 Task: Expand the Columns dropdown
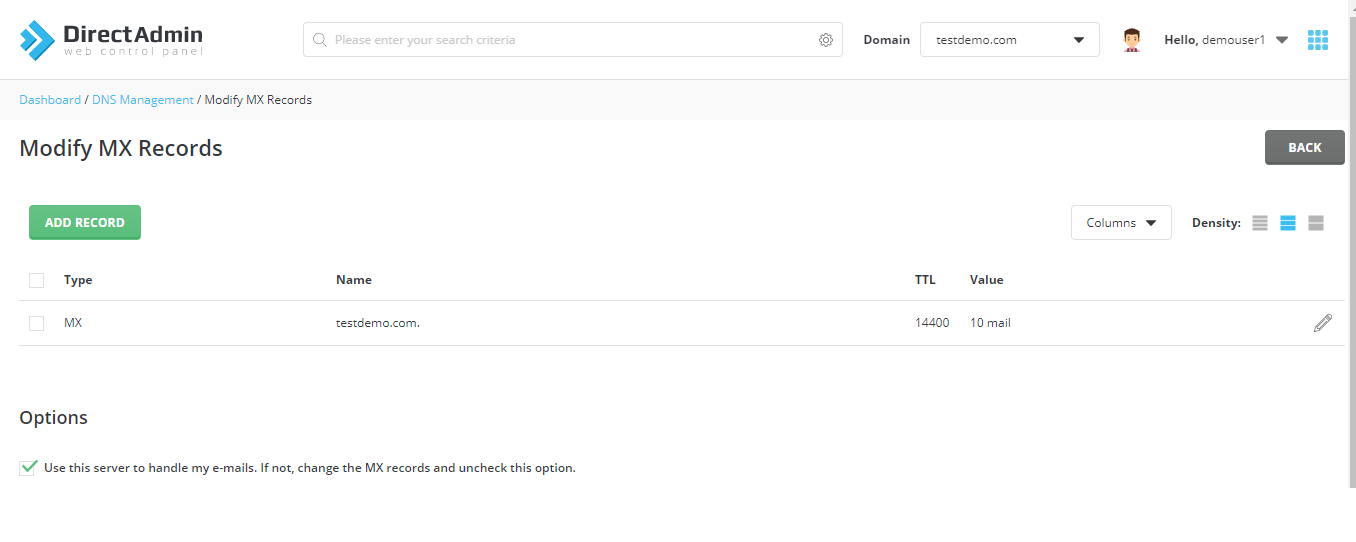[1121, 223]
